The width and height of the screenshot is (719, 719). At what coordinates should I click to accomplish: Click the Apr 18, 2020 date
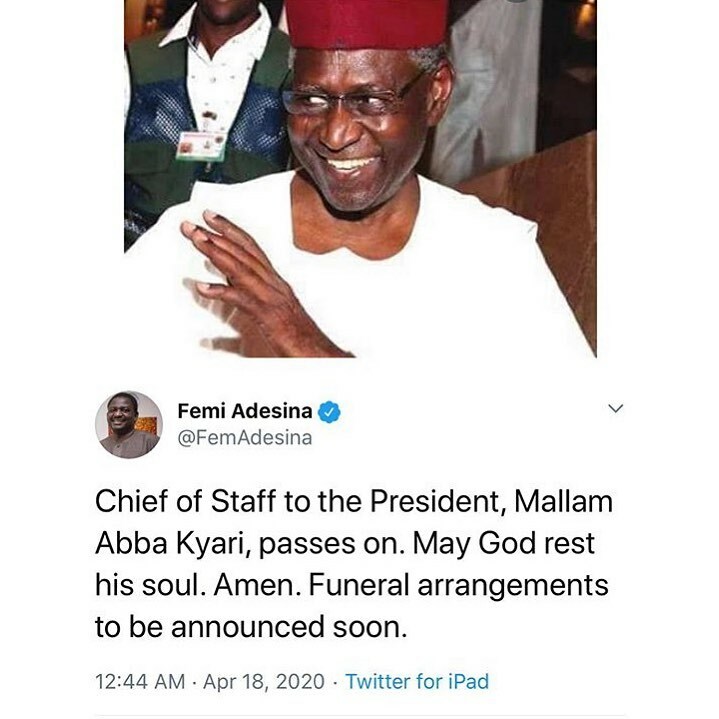[x=264, y=681]
